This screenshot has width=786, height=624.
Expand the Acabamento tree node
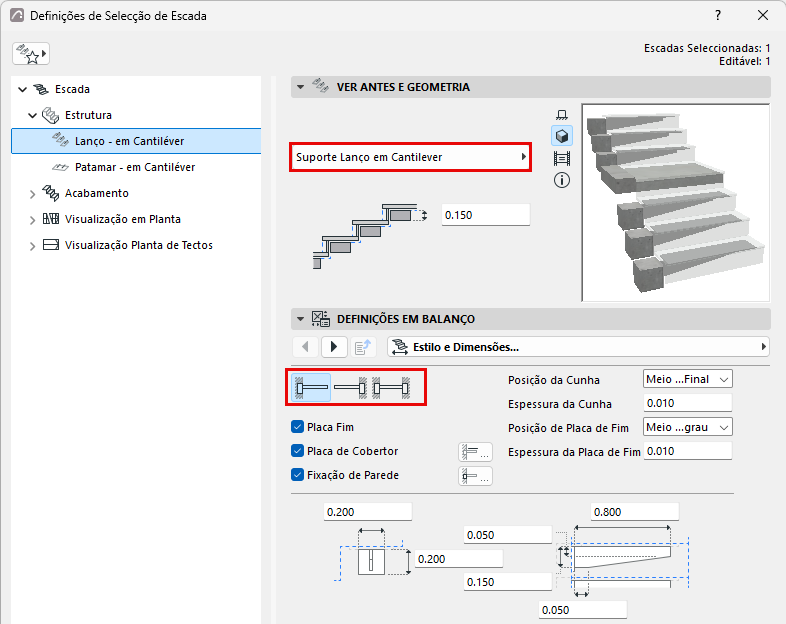click(x=33, y=194)
